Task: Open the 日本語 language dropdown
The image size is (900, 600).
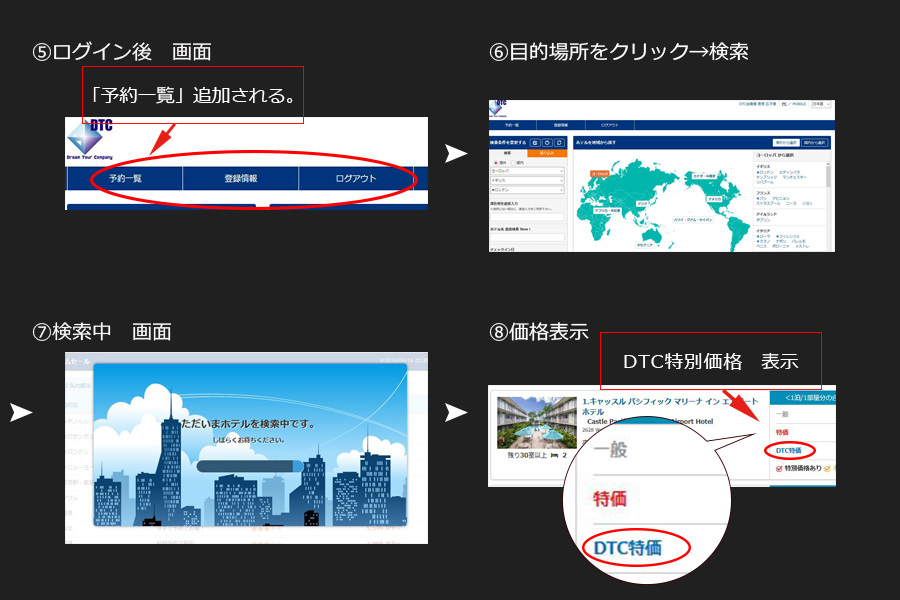Action: (821, 103)
